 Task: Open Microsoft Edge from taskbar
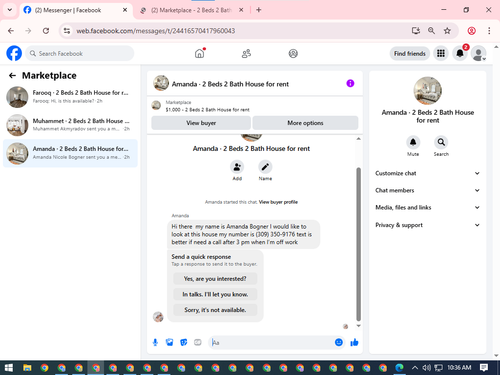click(x=399, y=368)
